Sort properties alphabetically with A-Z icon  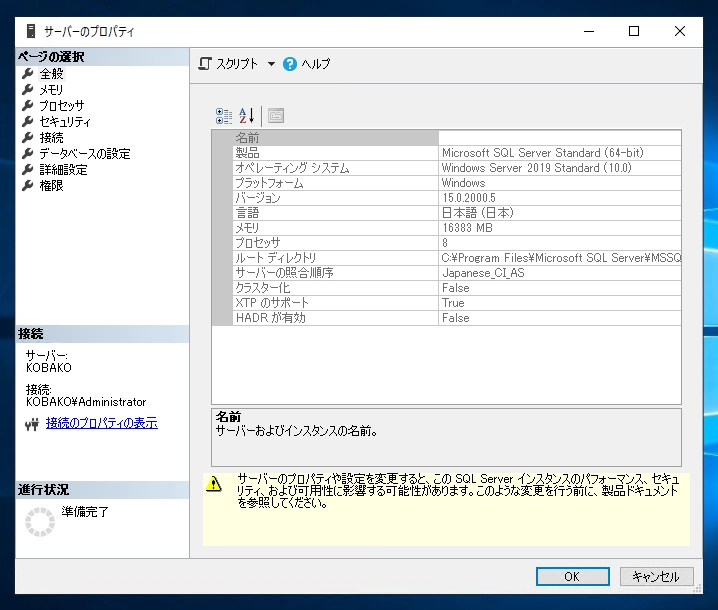246,116
